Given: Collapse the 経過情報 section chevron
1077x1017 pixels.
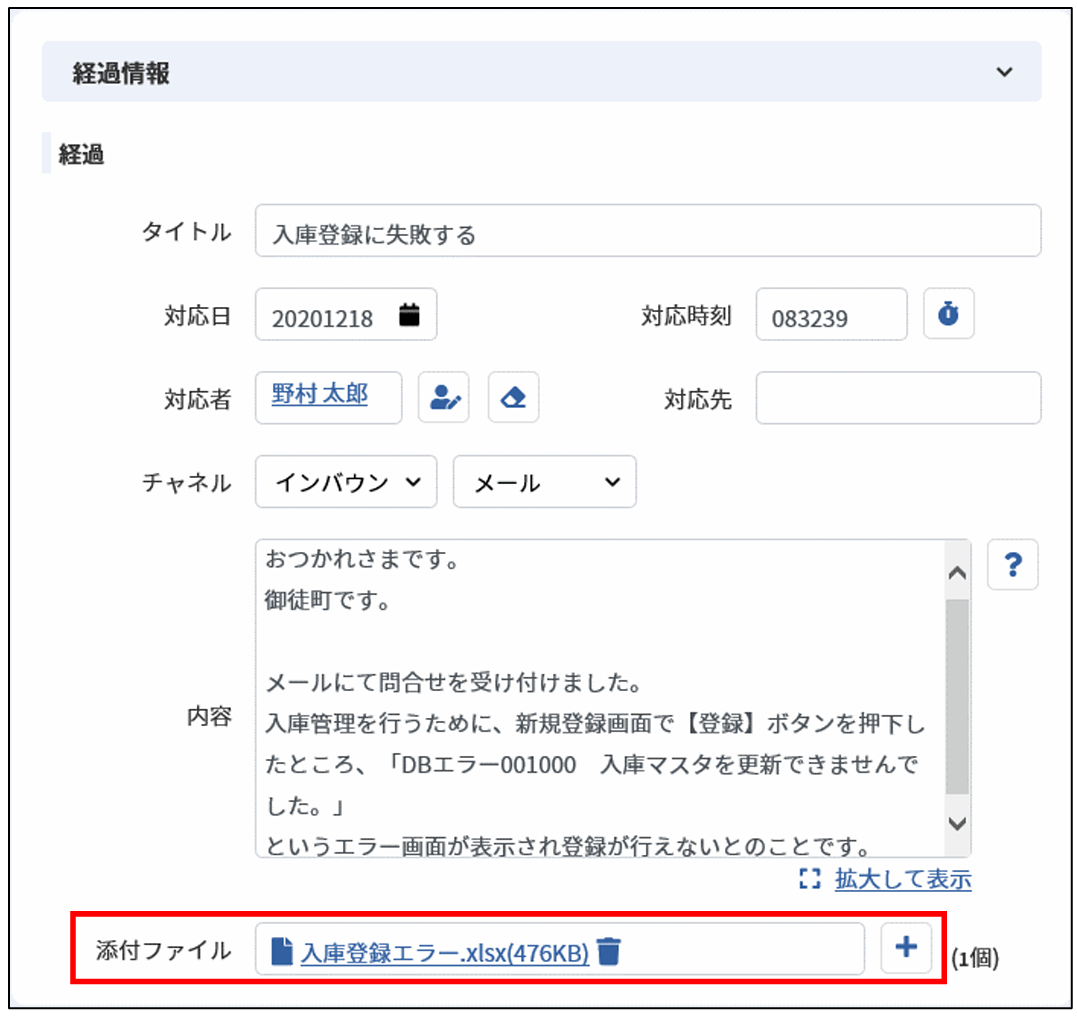Looking at the screenshot, I should (1004, 72).
